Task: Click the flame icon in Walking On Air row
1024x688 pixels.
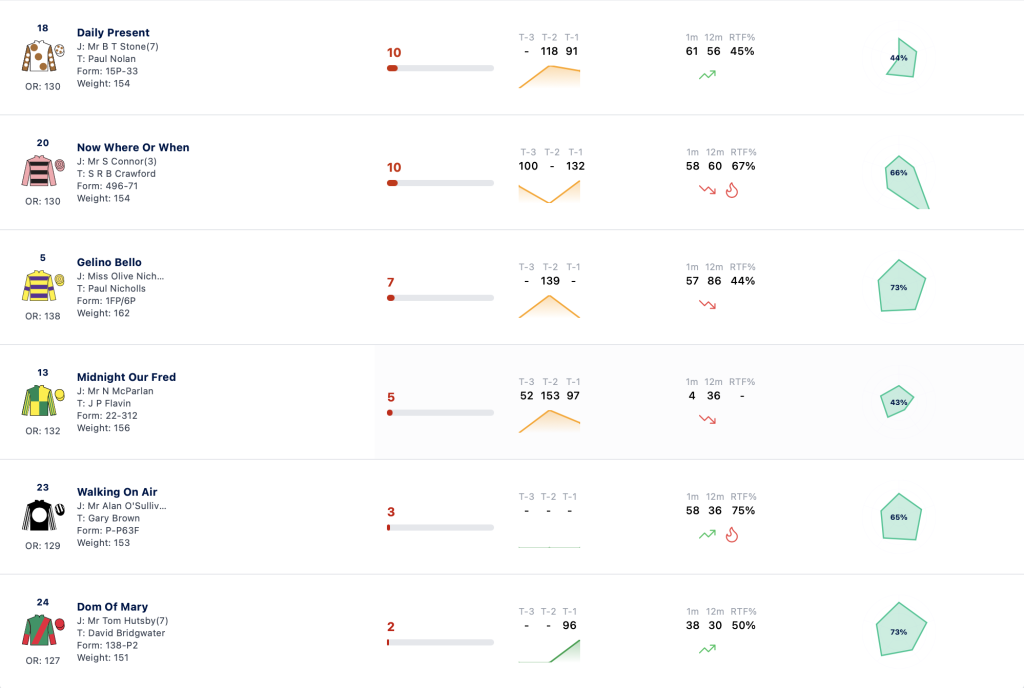Action: (x=731, y=535)
